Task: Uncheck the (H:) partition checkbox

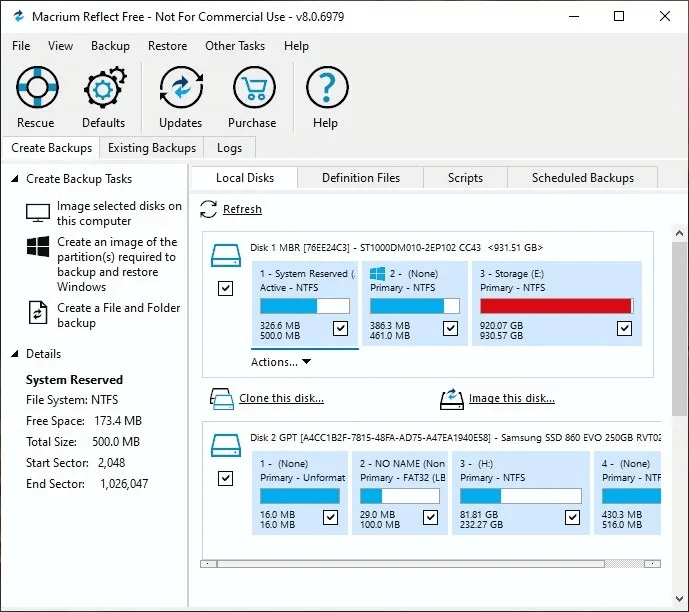Action: (572, 518)
